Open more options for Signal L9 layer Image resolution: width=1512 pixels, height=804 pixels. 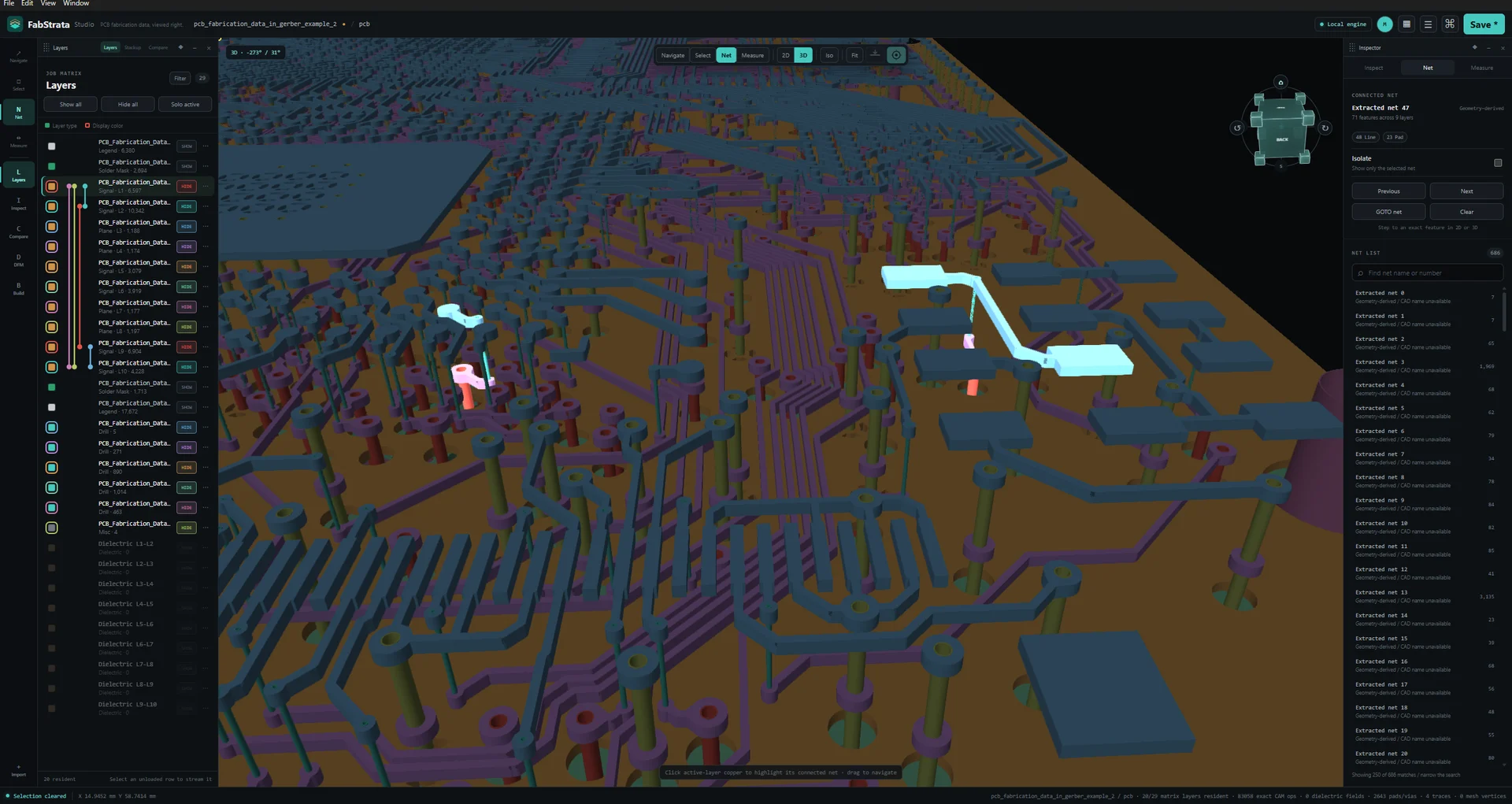(206, 347)
